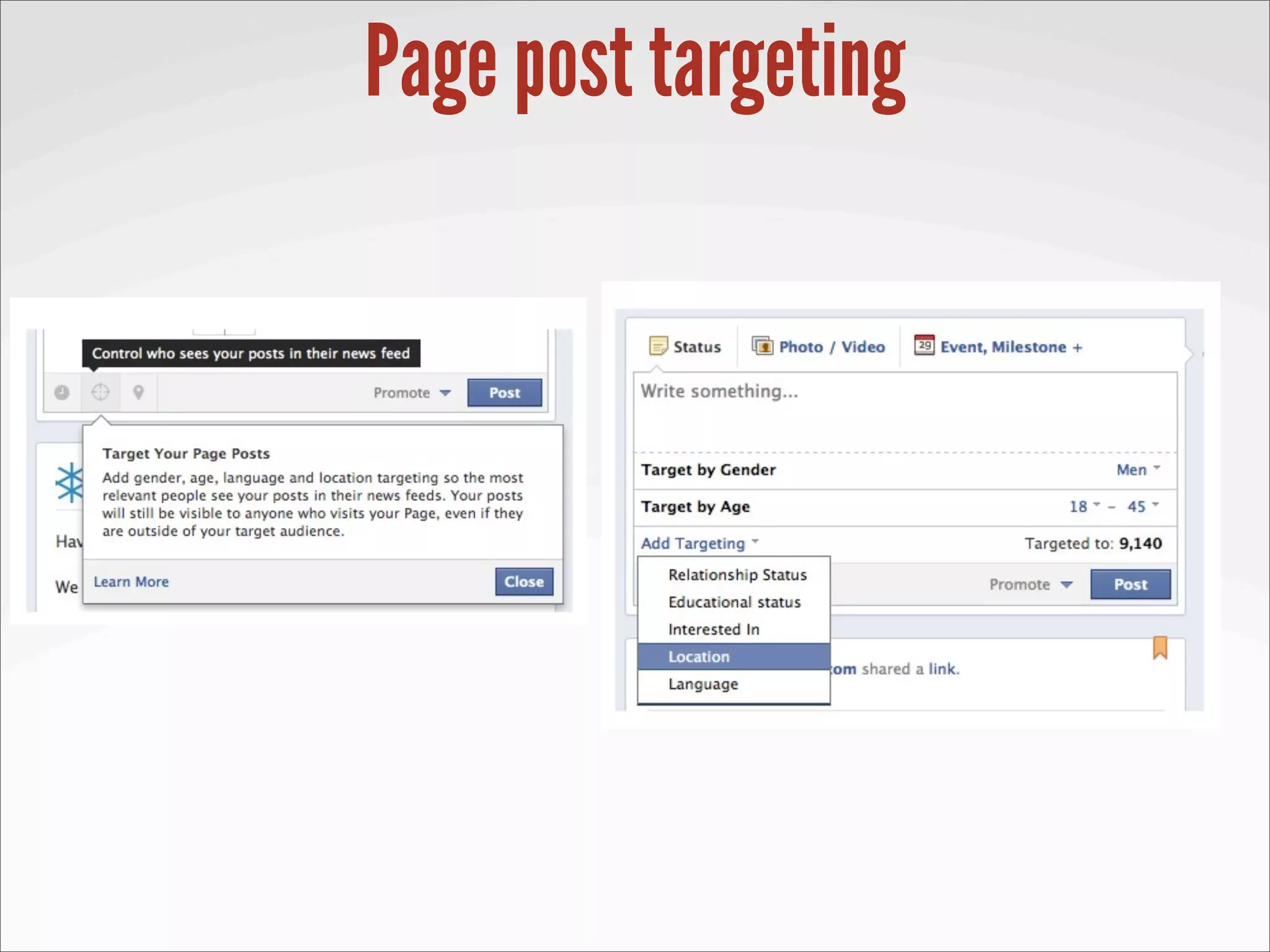Click the 'Targeted to: 9,140' text
Viewport: 1270px width, 952px height.
[1093, 544]
